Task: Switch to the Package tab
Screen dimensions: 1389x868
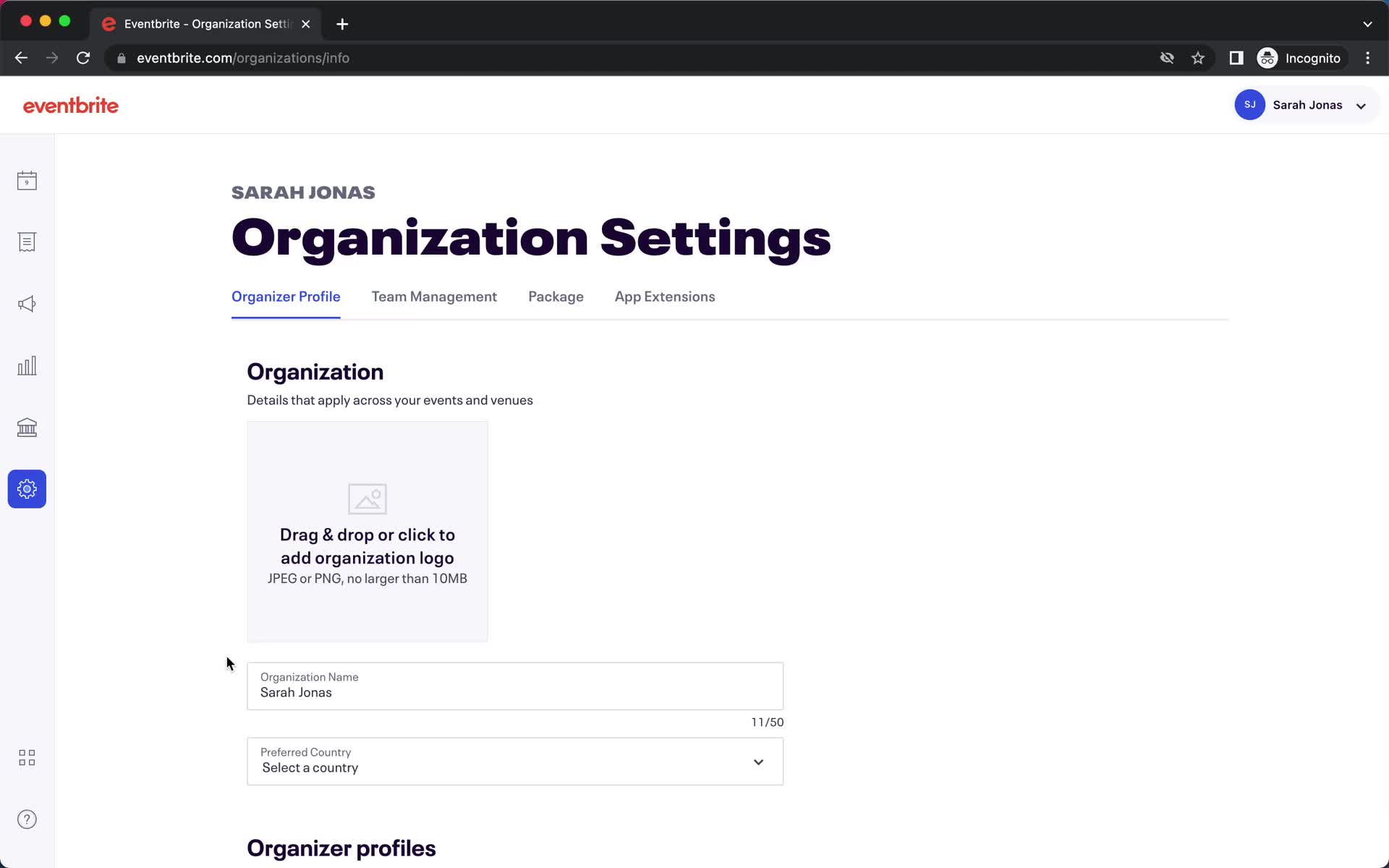Action: (556, 296)
